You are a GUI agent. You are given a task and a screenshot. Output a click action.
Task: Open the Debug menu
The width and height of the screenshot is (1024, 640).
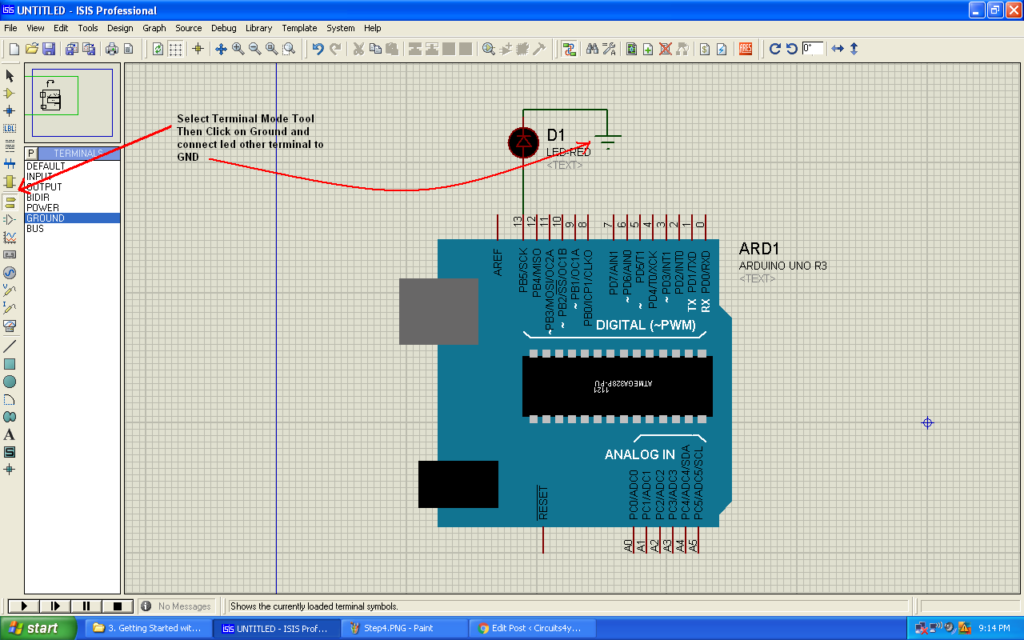pyautogui.click(x=223, y=28)
